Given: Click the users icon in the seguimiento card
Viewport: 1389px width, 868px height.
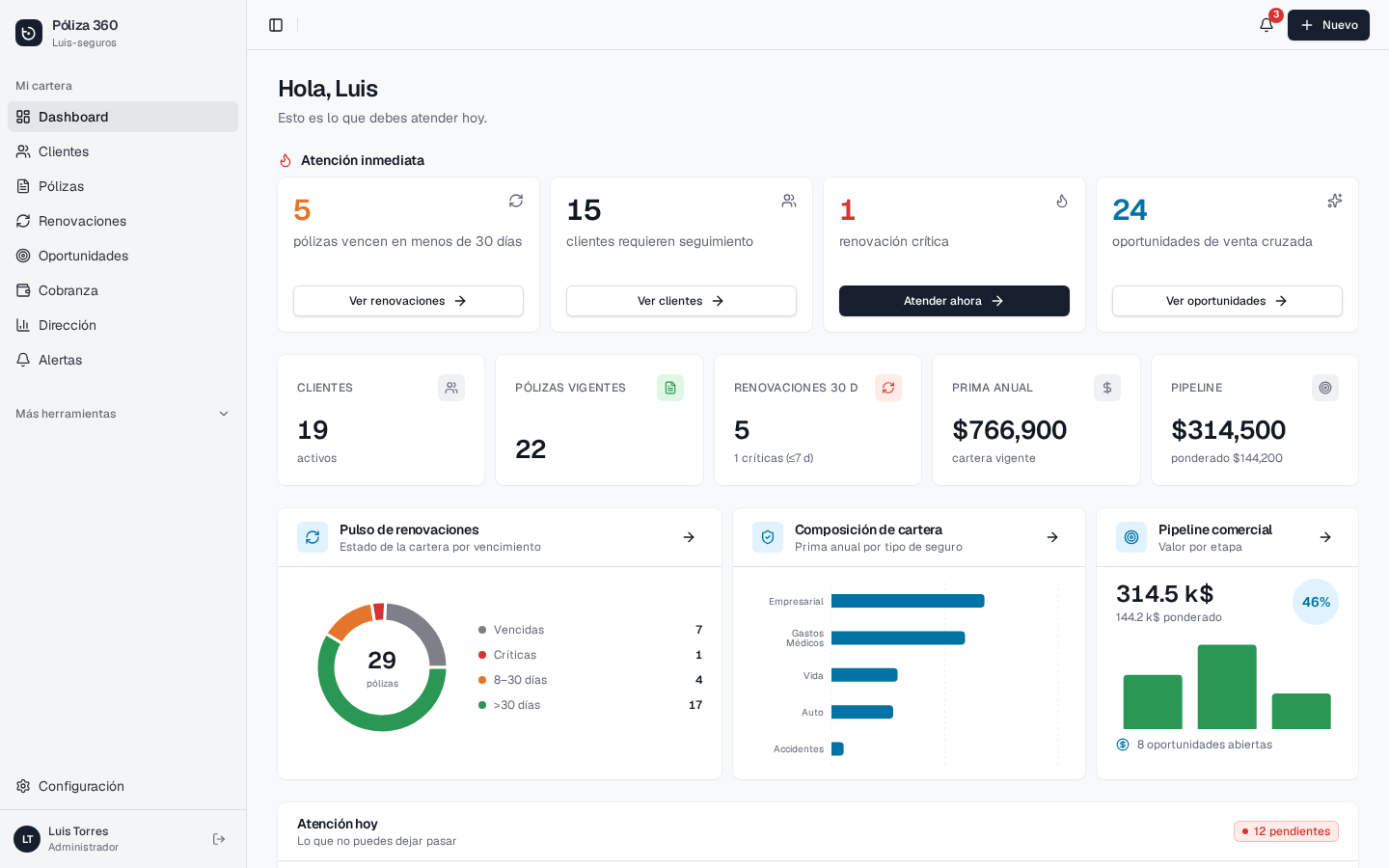Looking at the screenshot, I should (x=789, y=201).
